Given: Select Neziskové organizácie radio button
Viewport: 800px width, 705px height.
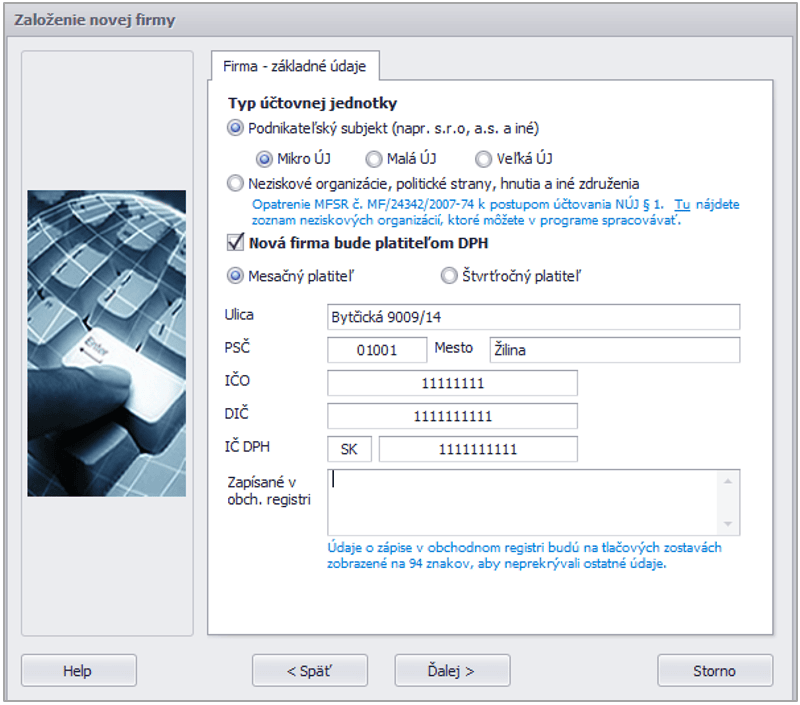Looking at the screenshot, I should tap(235, 183).
